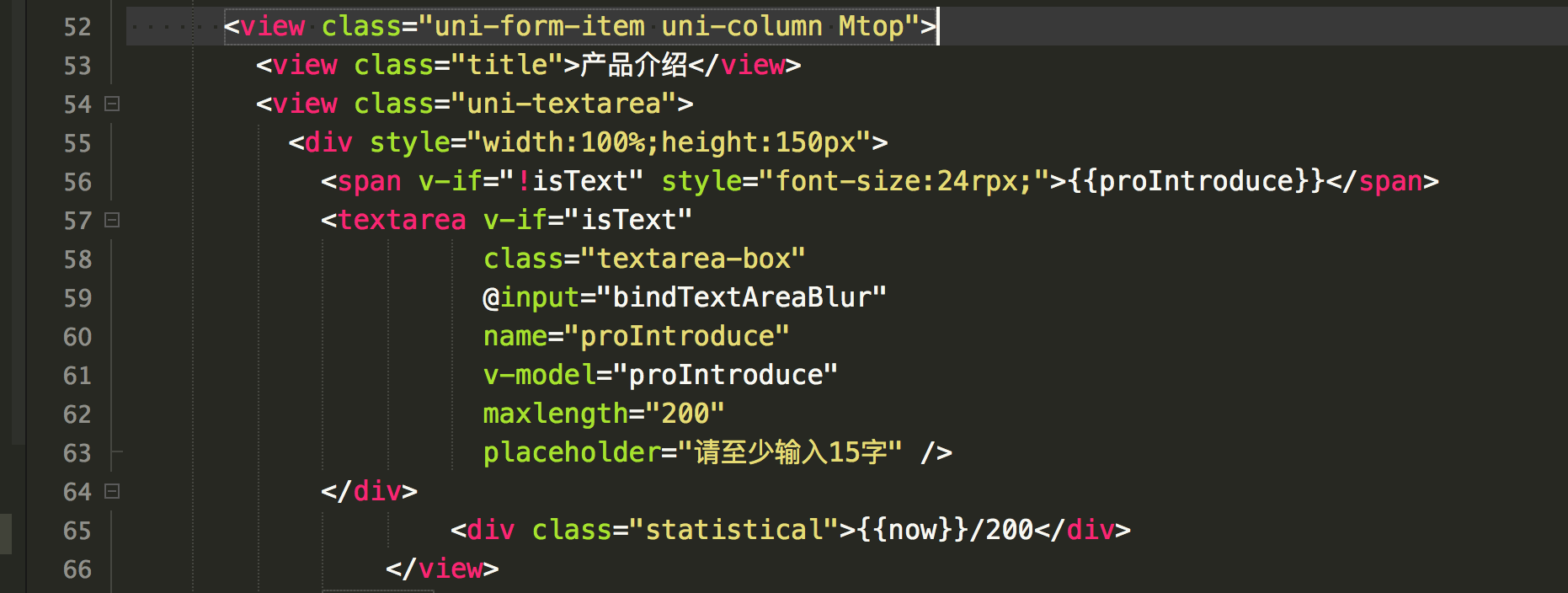This screenshot has width=1568, height=593.
Task: Click the self-closing /> on line 63
Action: pyautogui.click(x=936, y=452)
